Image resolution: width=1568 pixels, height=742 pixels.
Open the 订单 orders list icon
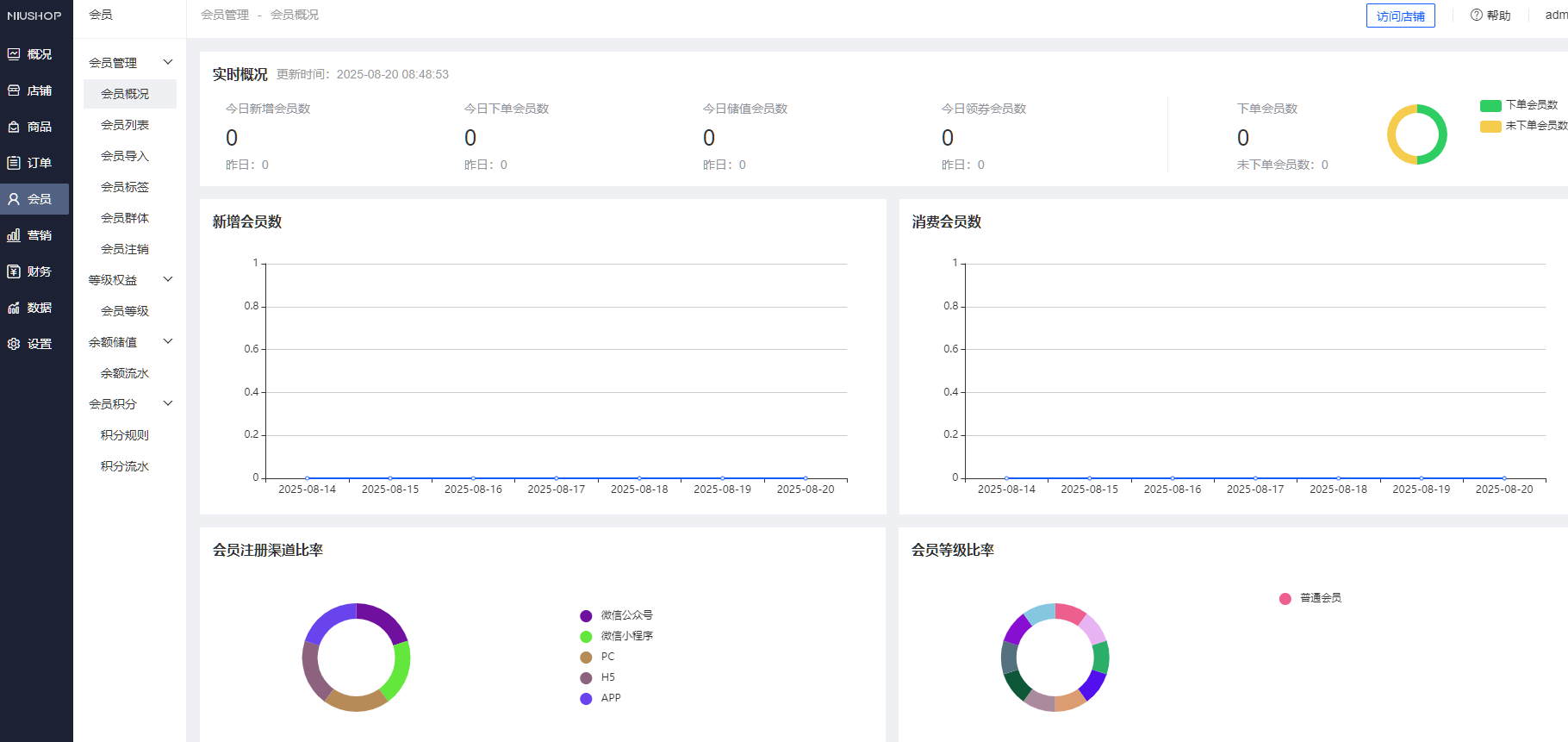tap(14, 163)
